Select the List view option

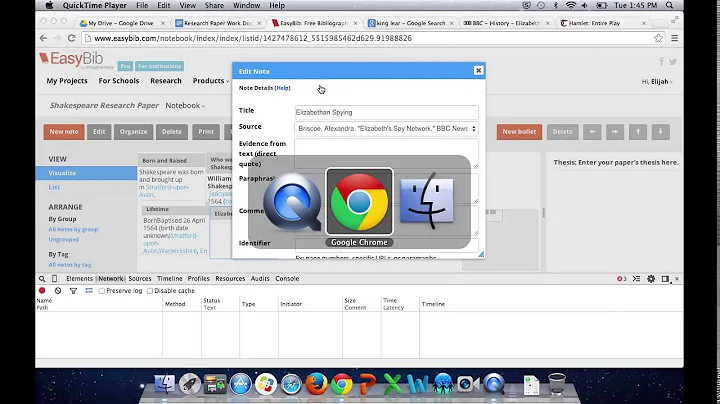point(54,187)
